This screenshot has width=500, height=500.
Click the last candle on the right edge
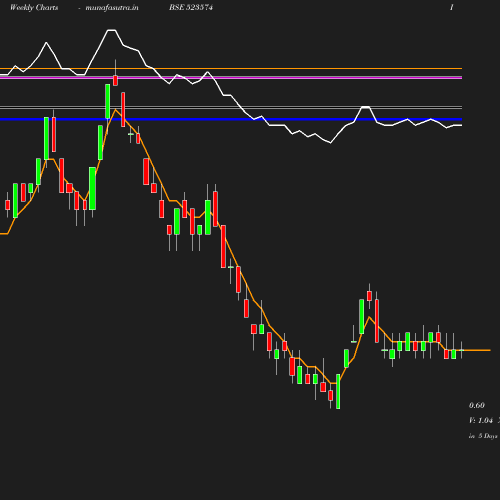pos(462,350)
